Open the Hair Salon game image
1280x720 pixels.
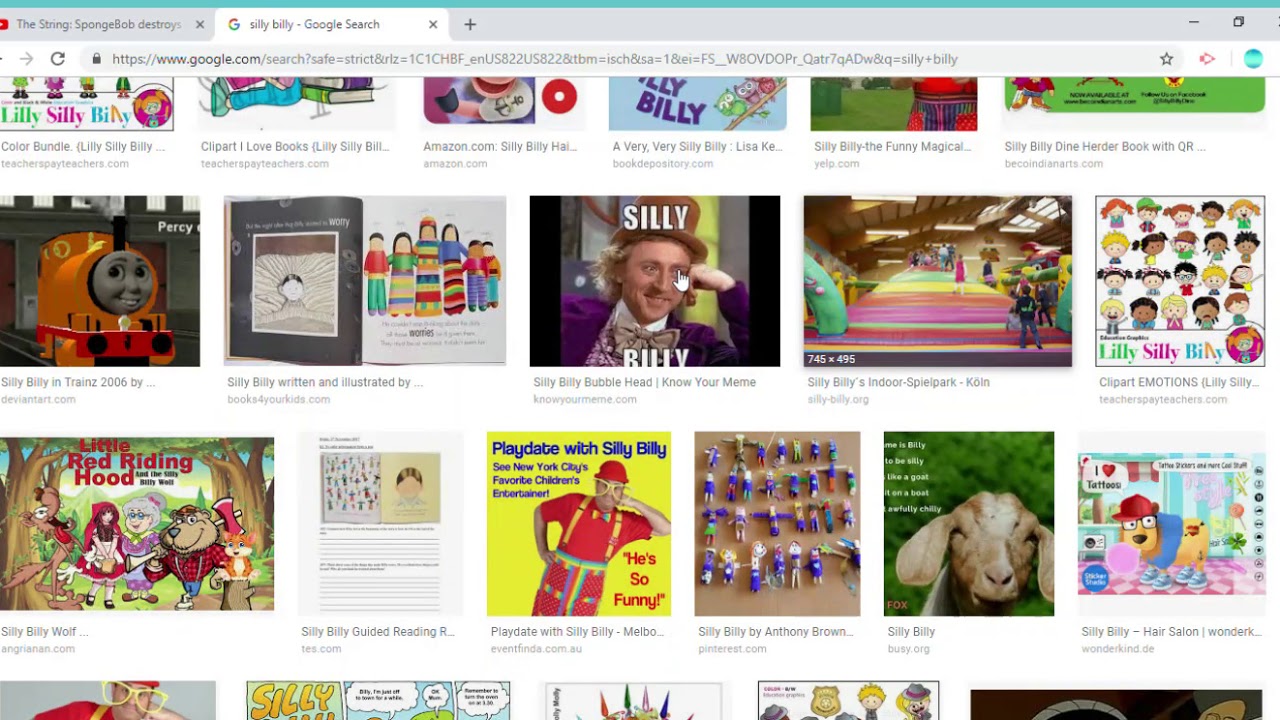[1172, 524]
